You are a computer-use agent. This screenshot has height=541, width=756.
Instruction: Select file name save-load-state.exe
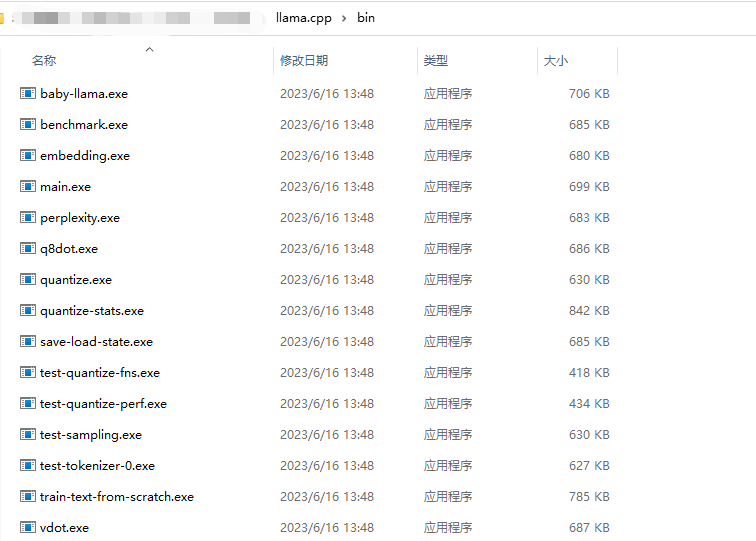(96, 342)
